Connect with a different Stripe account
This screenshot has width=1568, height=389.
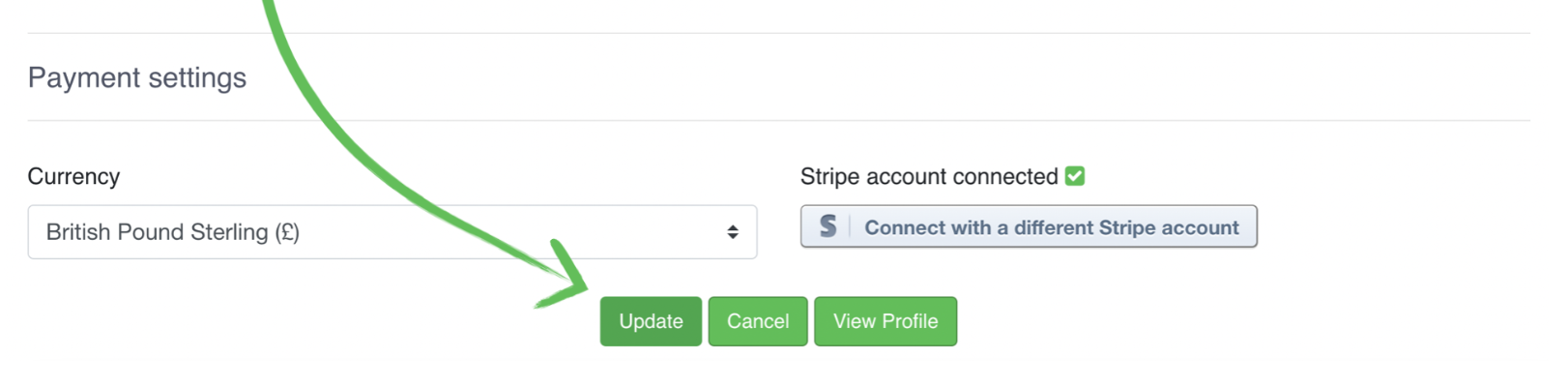pyautogui.click(x=1029, y=226)
